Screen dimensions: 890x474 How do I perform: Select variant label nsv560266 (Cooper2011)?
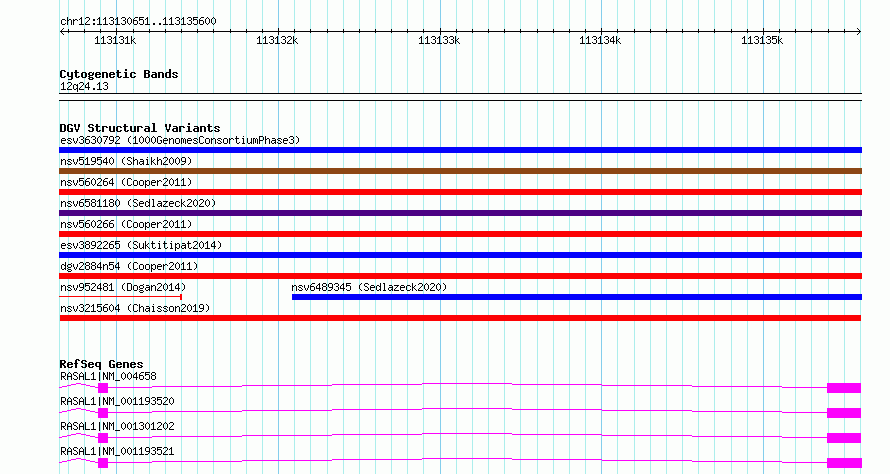tap(126, 224)
